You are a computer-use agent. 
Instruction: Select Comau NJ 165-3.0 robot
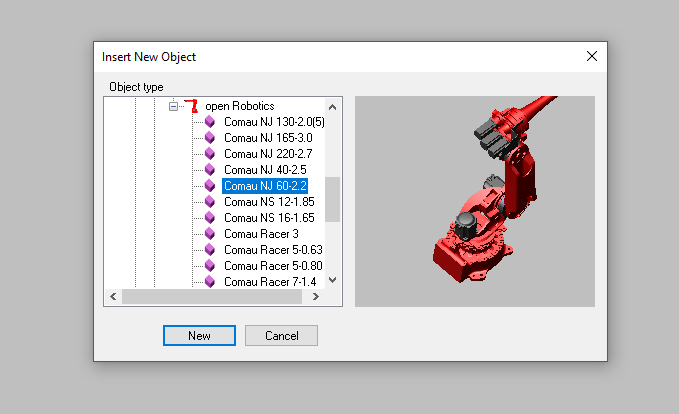tap(268, 138)
